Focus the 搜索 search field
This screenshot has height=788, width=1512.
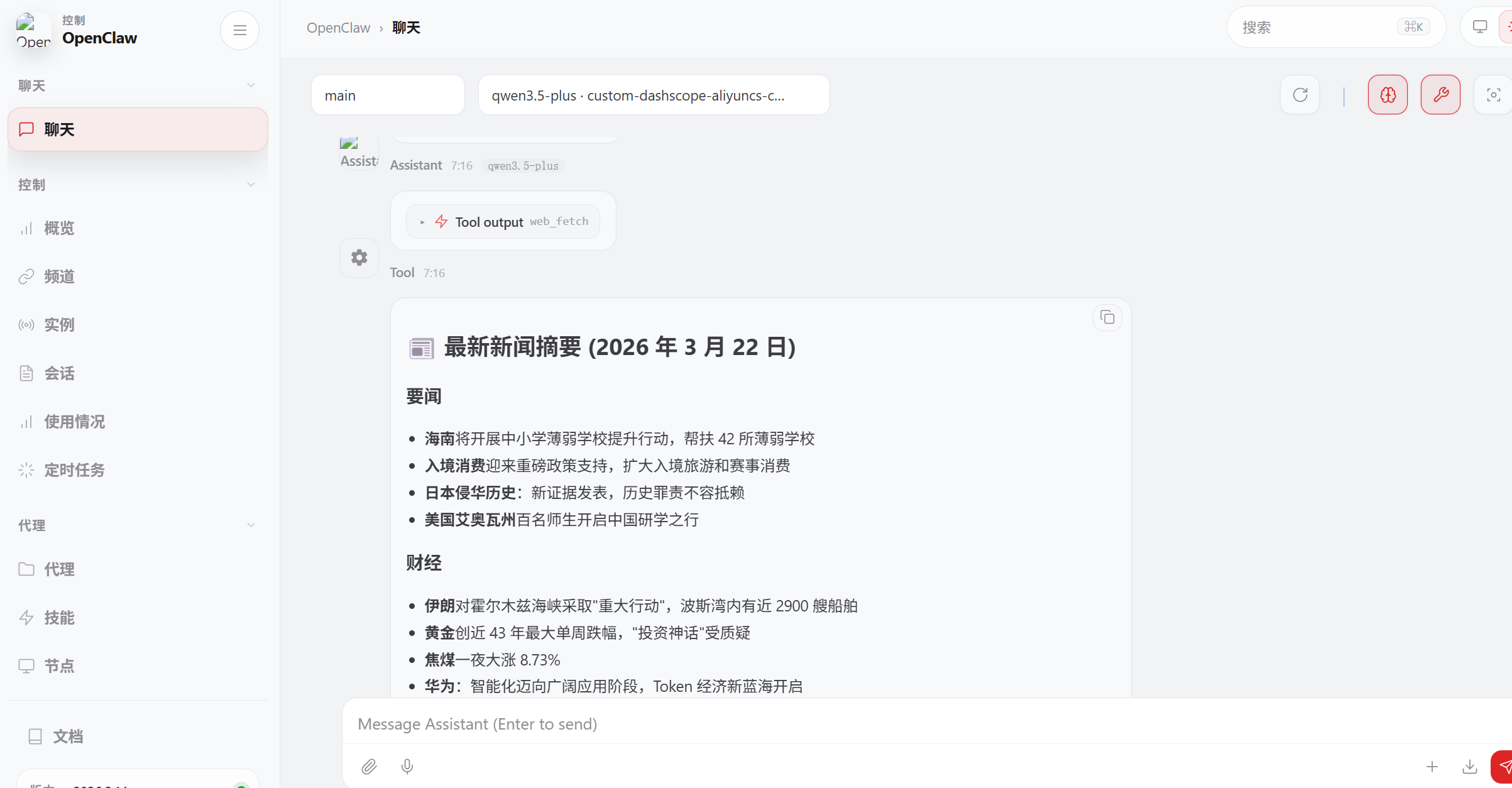click(1336, 27)
